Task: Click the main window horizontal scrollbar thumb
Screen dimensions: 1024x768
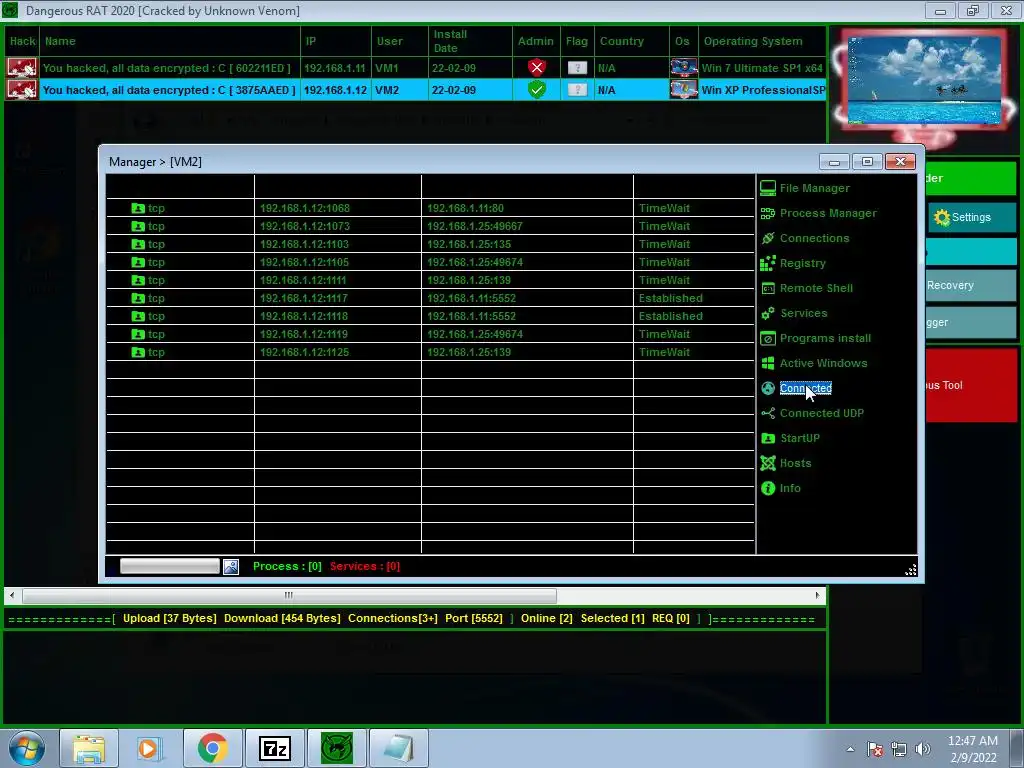Action: coord(289,595)
